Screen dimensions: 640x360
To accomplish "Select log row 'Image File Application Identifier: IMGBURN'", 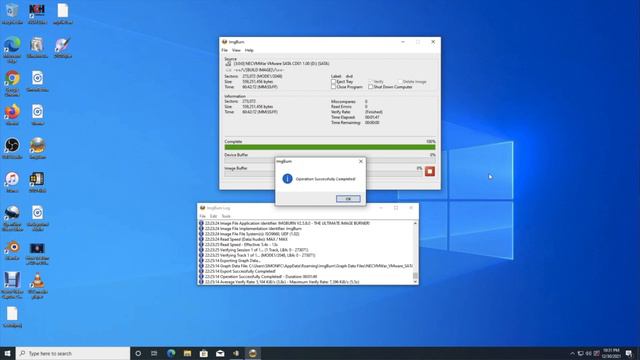I will (x=305, y=223).
